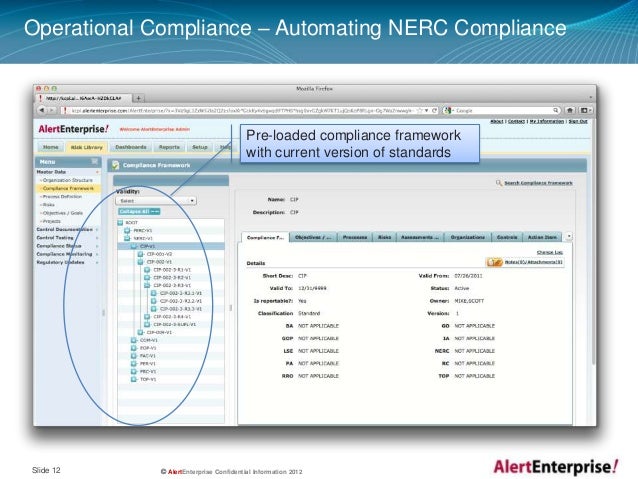Click the browser Forward arrow button
Viewport: 638px width, 479px height.
click(51, 110)
